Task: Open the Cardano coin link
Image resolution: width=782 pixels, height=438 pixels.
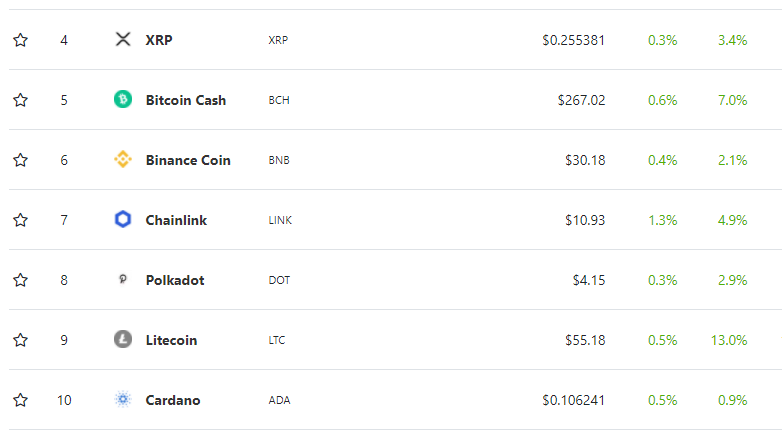Action: (x=173, y=400)
